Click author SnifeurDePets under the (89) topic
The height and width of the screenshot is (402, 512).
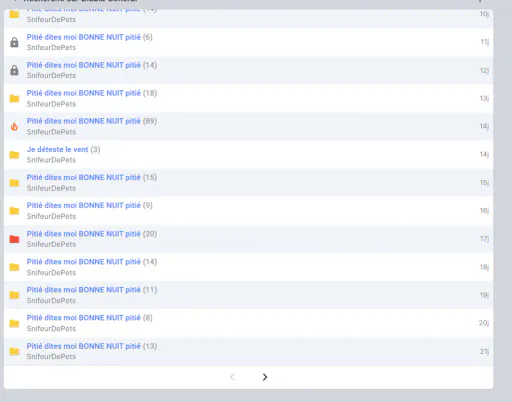click(51, 132)
